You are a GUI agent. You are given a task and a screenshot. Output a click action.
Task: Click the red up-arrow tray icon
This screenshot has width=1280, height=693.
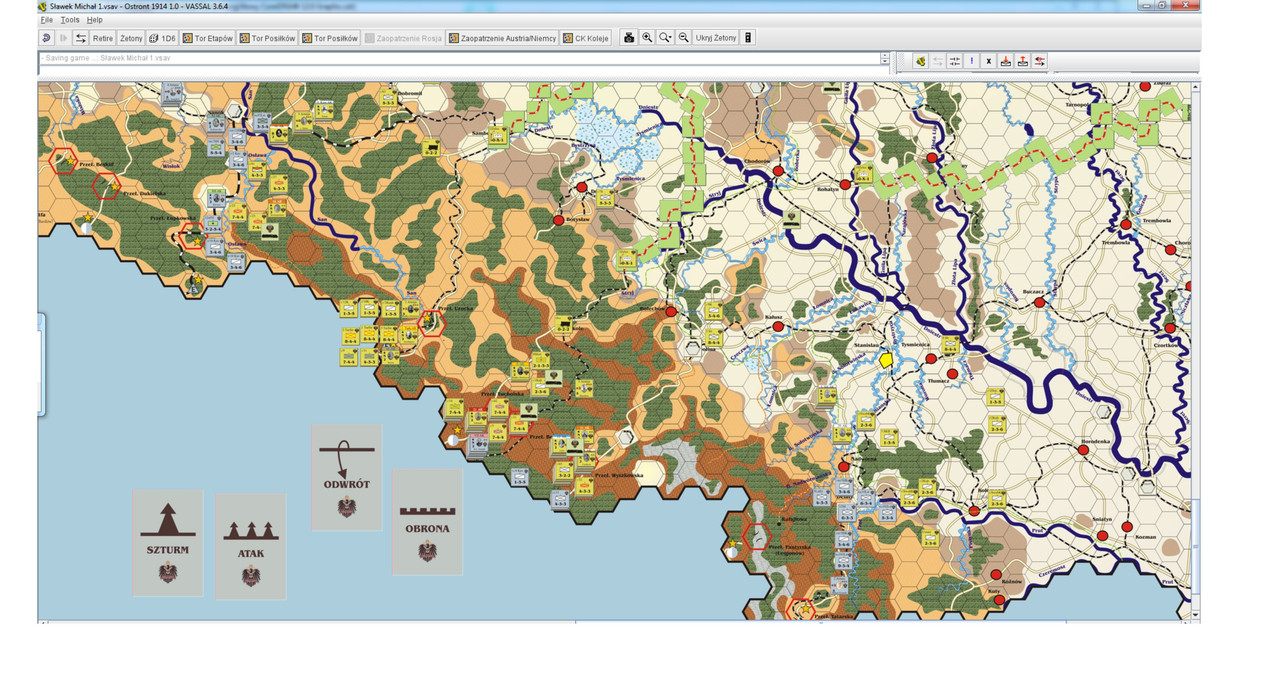[x=1023, y=61]
